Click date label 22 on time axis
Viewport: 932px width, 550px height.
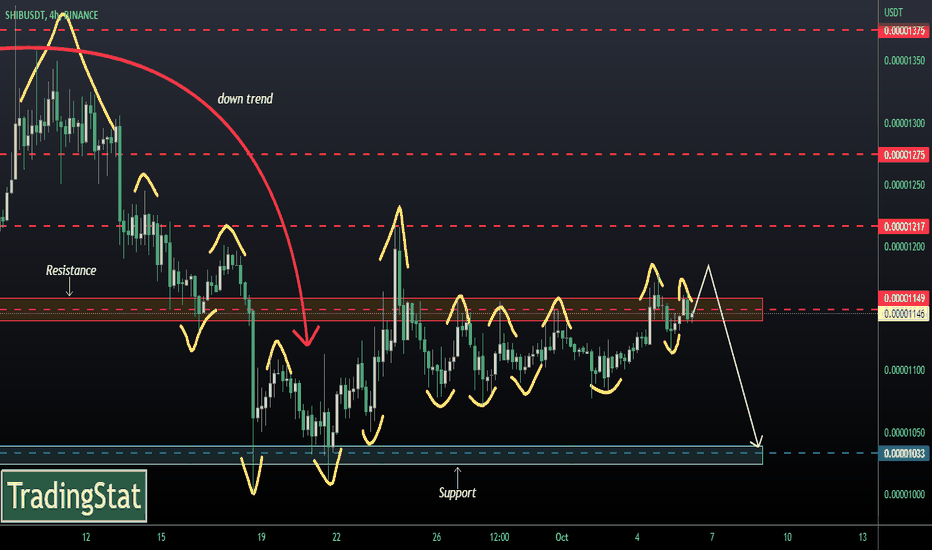pyautogui.click(x=336, y=538)
